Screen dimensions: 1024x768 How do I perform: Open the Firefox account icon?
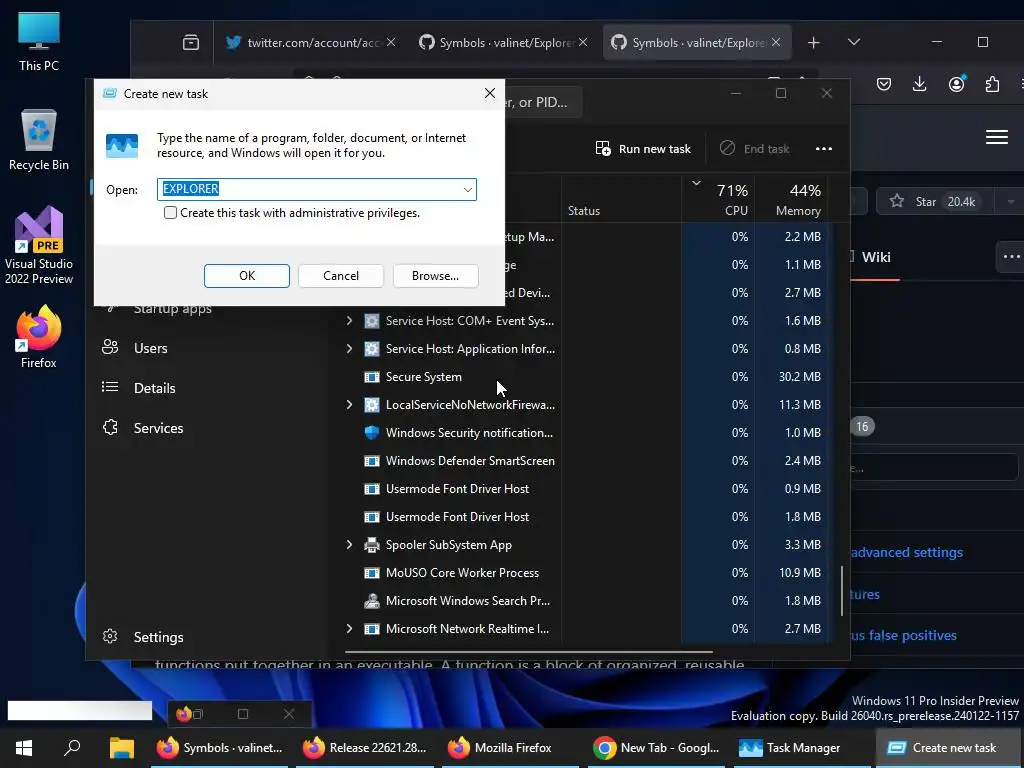click(957, 84)
